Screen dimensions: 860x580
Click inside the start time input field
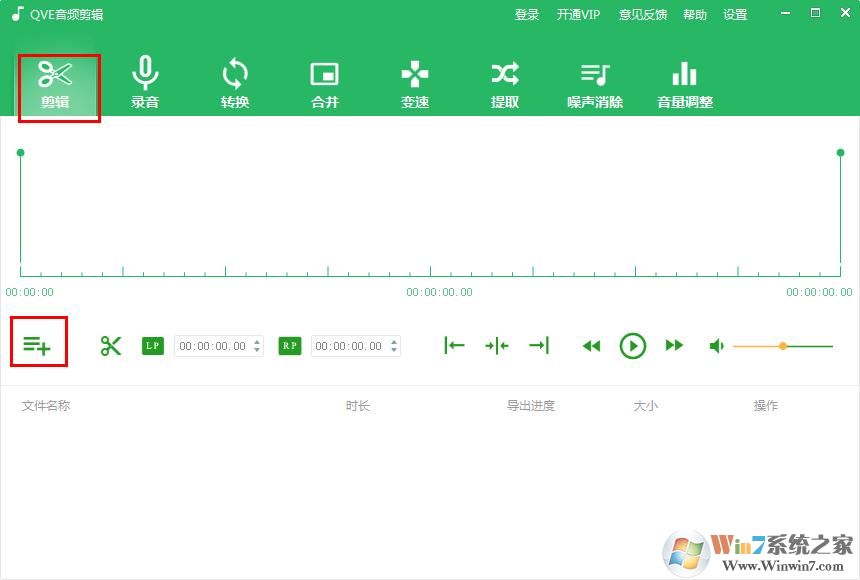(x=210, y=345)
